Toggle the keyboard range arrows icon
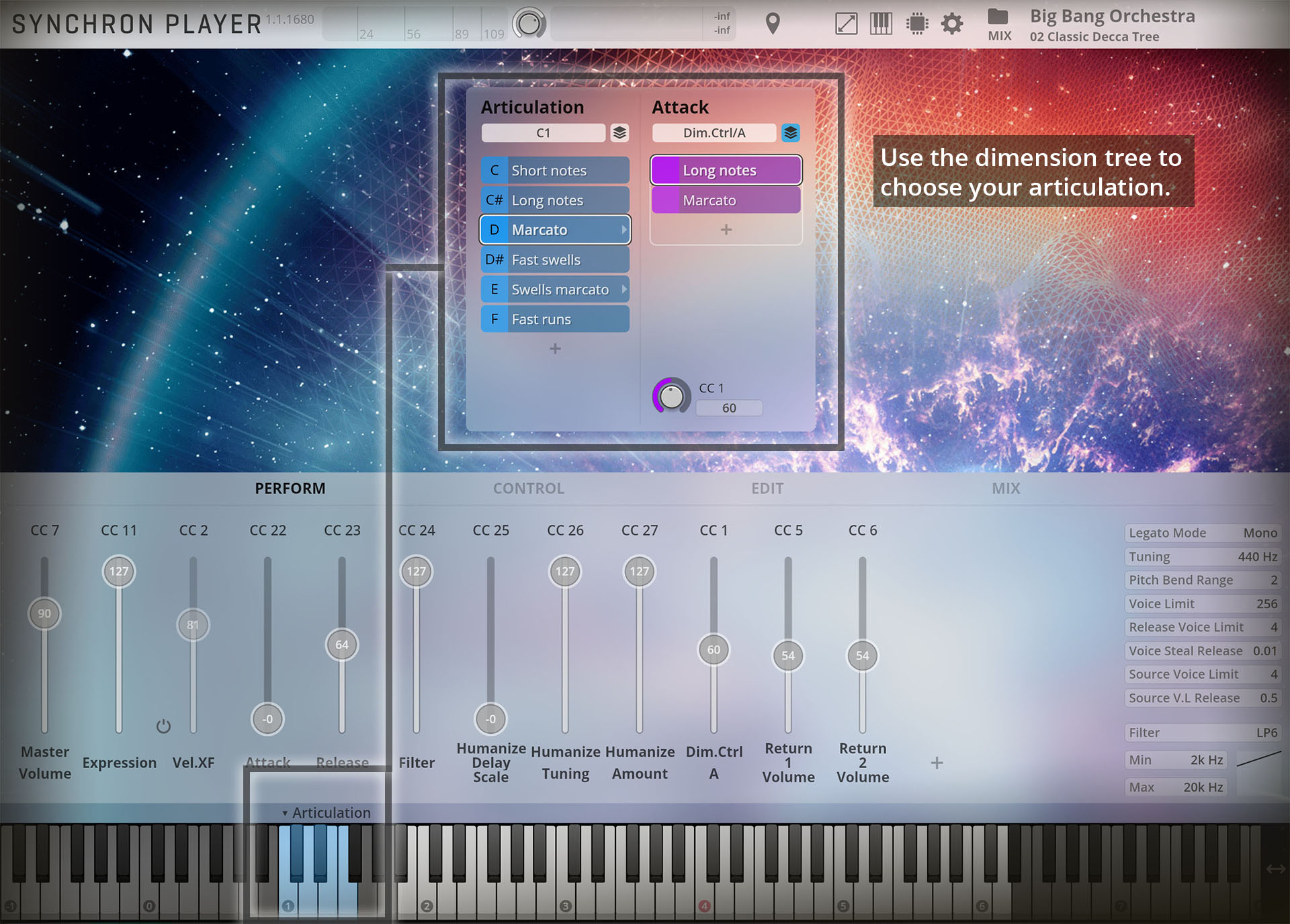 (1275, 869)
